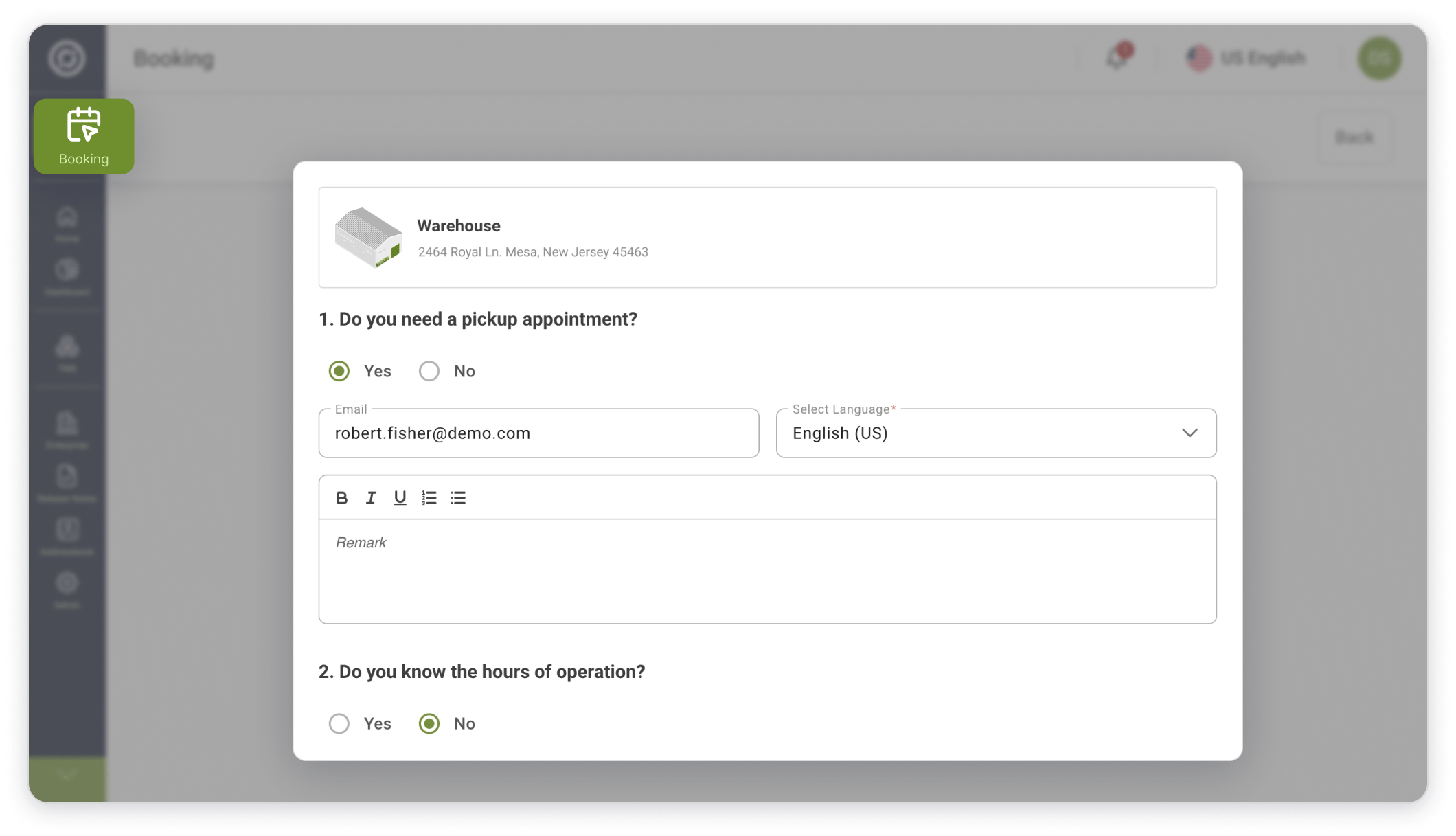Toggle italic formatting in remark editor

coord(371,498)
